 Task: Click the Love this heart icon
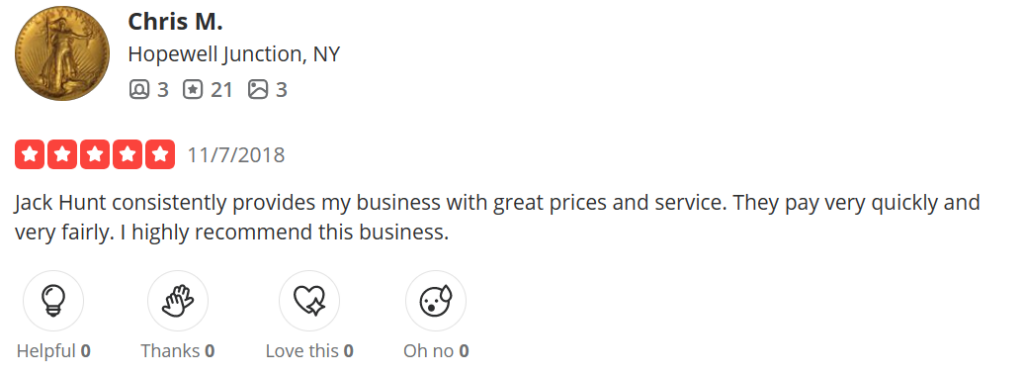pos(309,301)
